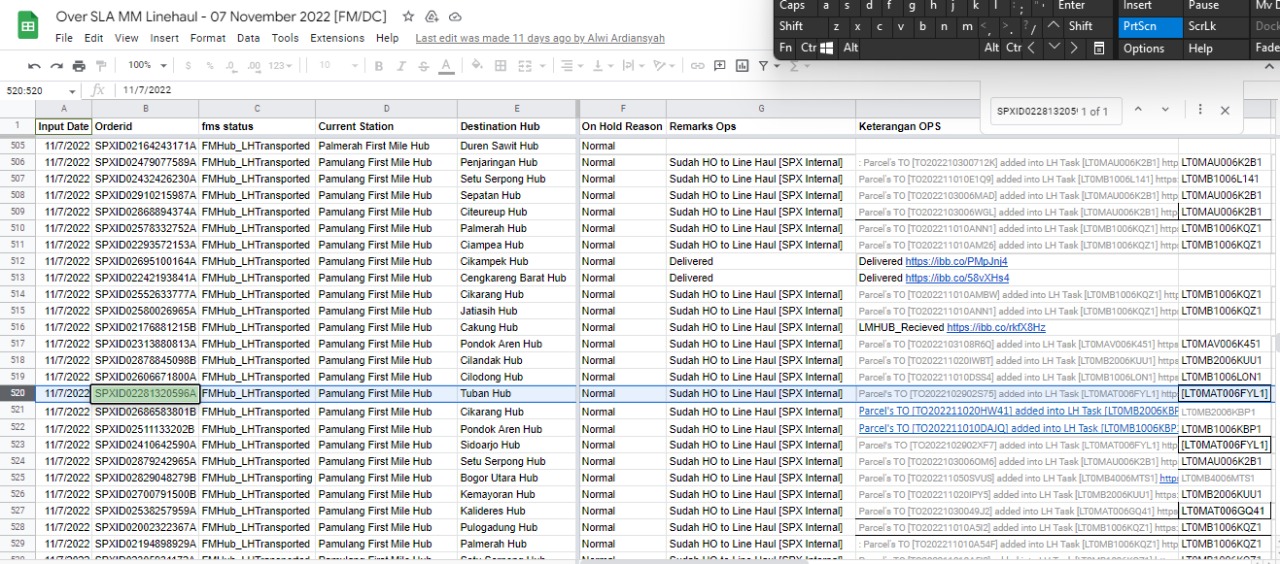Open the View menu
This screenshot has width=1280, height=564.
(x=127, y=38)
